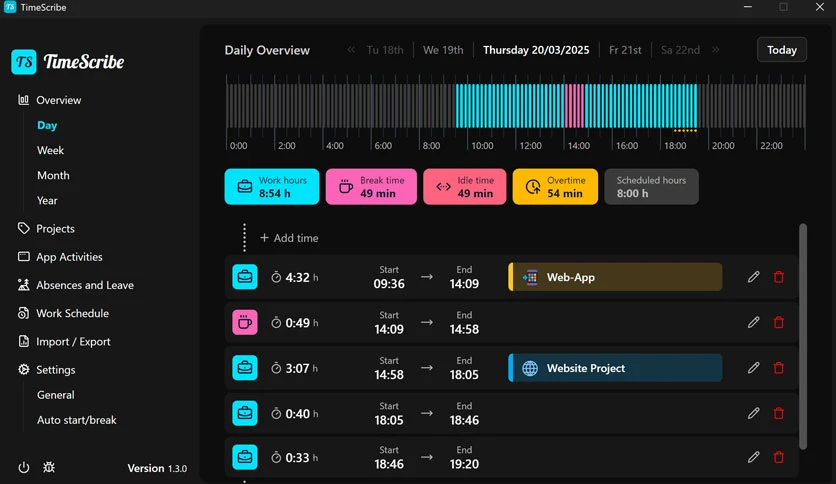The height and width of the screenshot is (484, 836).
Task: Click the Settings gear icon
Action: tap(23, 369)
